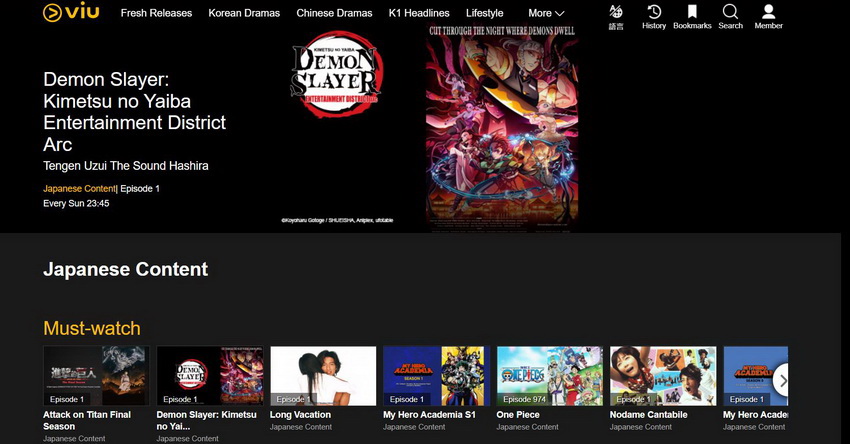Play the Long Vacation thumbnail
Image resolution: width=850 pixels, height=444 pixels.
[323, 376]
